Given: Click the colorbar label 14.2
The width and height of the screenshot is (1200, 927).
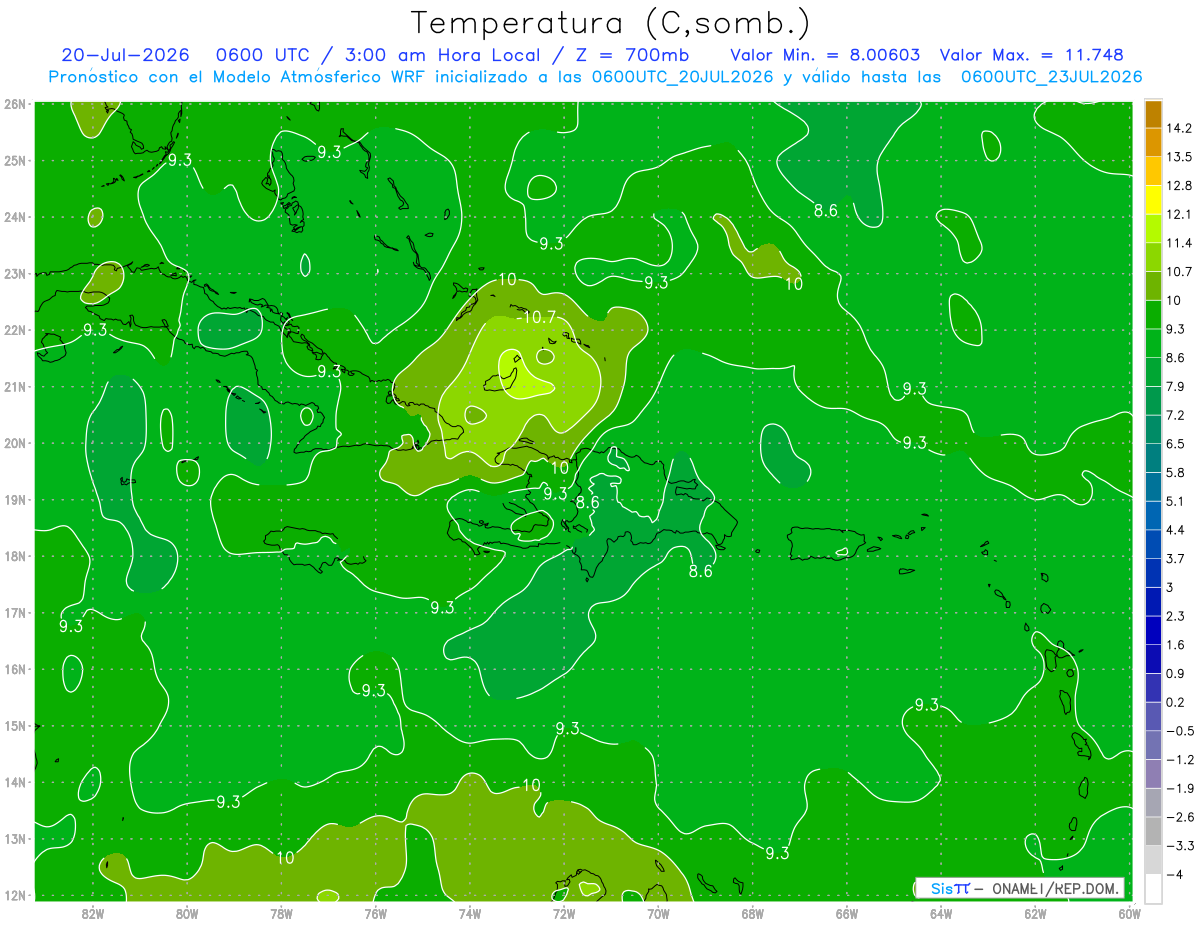Looking at the screenshot, I should 1179,128.
